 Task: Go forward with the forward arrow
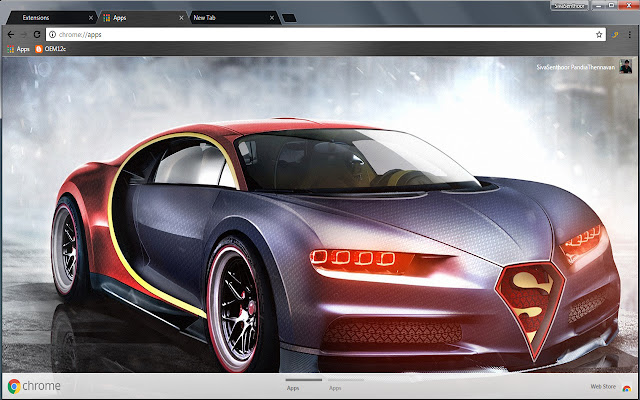[24, 35]
